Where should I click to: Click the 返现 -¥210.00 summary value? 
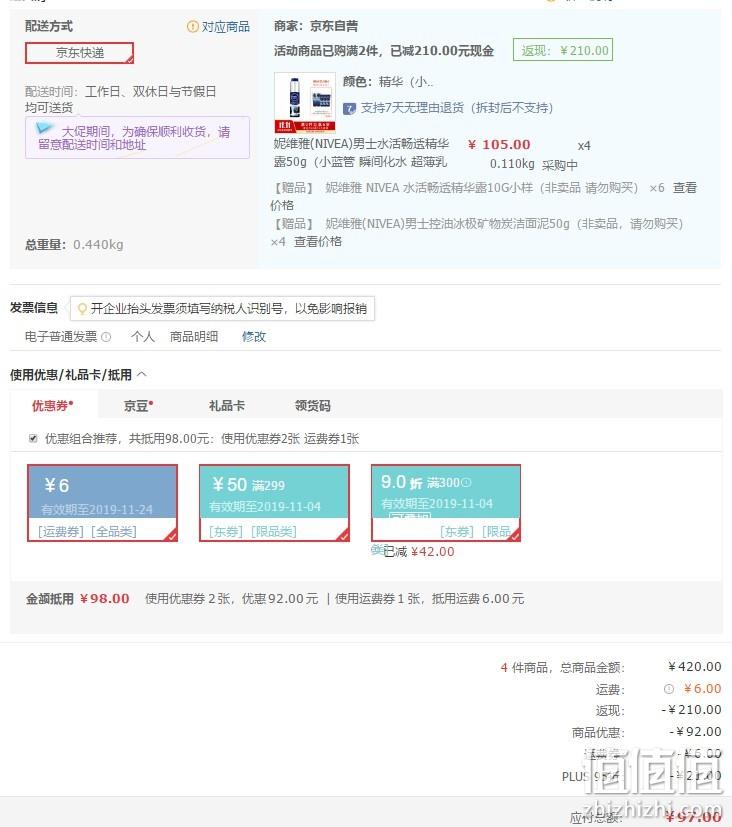691,710
